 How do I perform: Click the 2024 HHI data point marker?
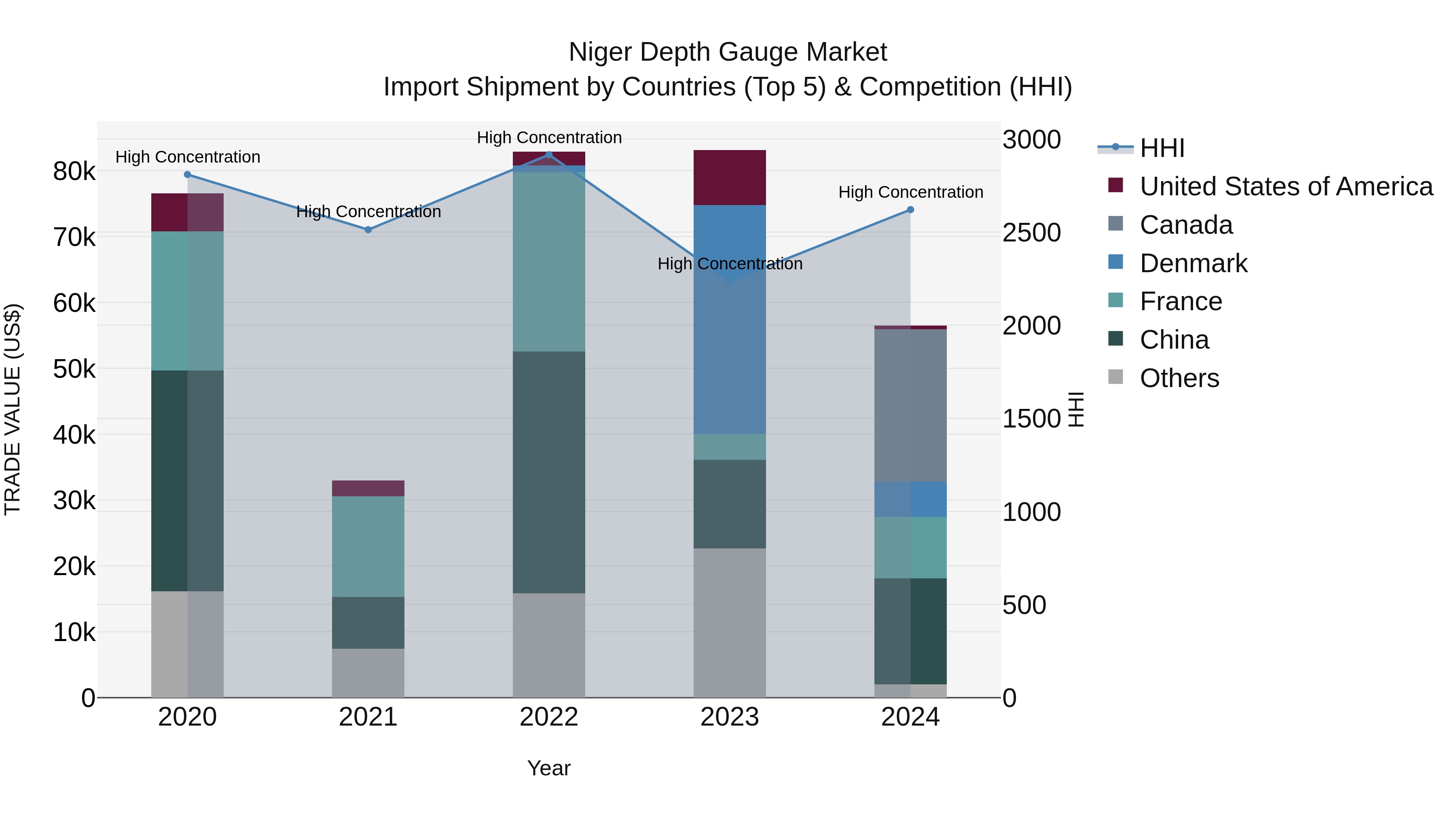point(910,210)
